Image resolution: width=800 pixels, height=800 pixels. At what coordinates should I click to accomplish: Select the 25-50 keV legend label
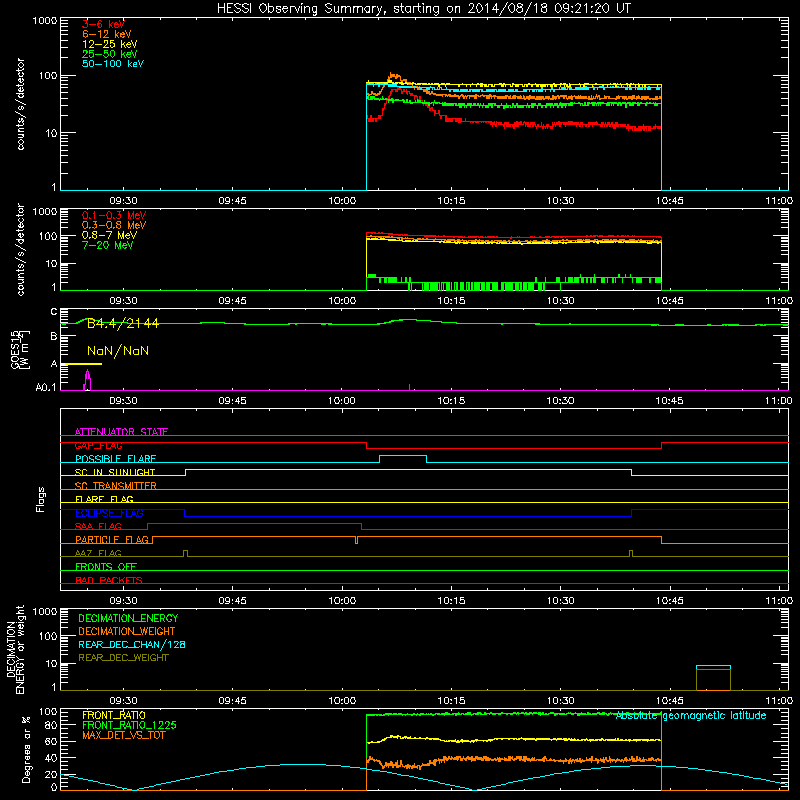(109, 54)
